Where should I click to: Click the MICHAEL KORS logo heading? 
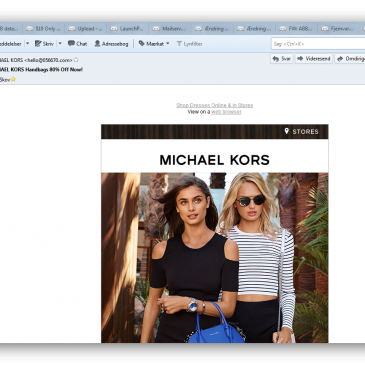point(215,160)
